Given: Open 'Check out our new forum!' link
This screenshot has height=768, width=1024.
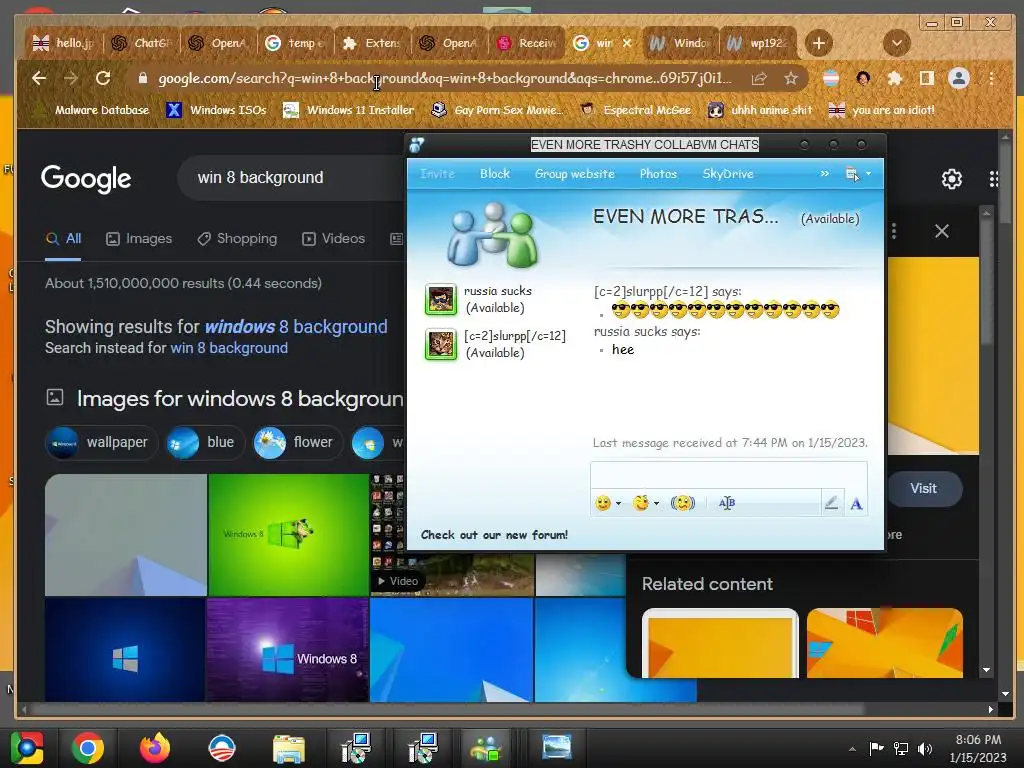Looking at the screenshot, I should [x=494, y=535].
